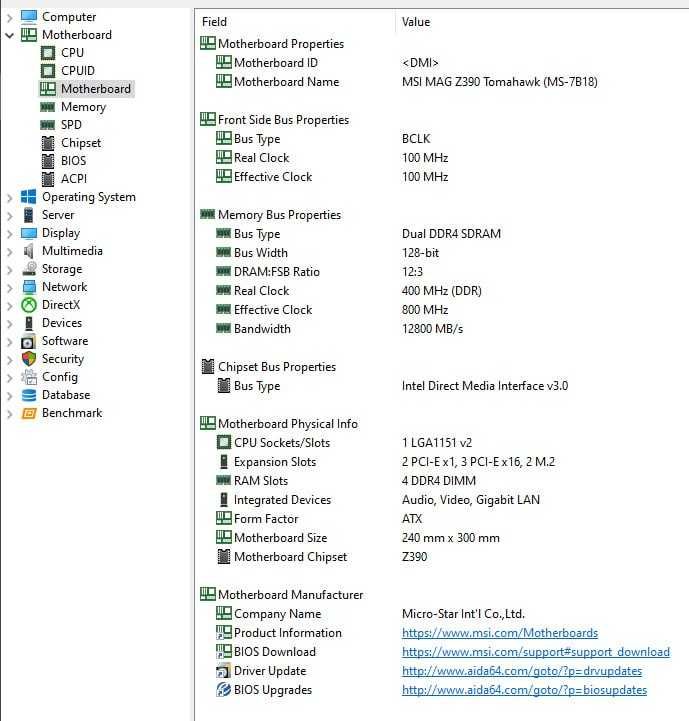Click the Operating System Windows logo icon
The image size is (689, 721).
point(29,197)
